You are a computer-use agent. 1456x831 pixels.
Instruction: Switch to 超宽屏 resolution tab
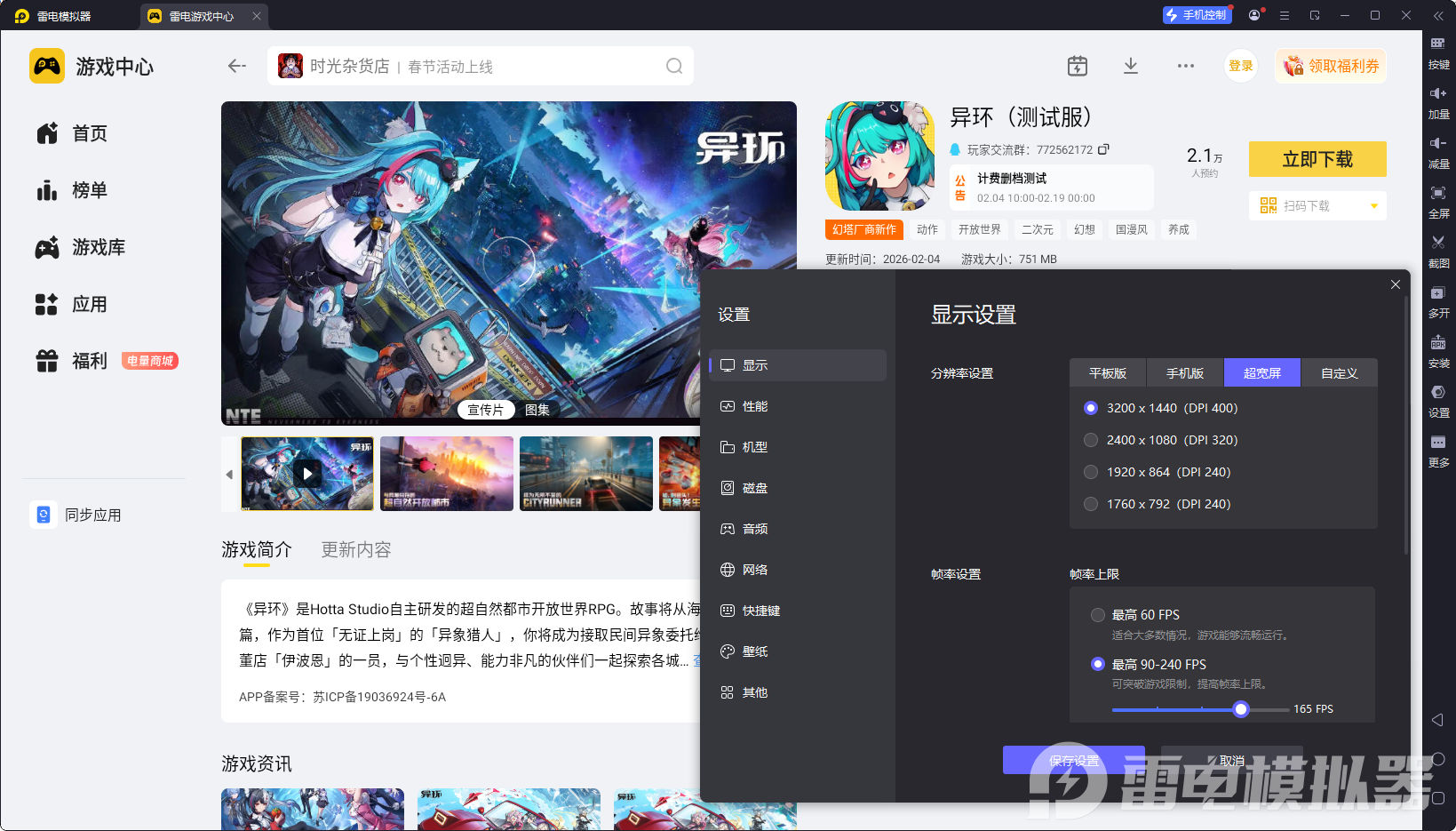(1262, 373)
